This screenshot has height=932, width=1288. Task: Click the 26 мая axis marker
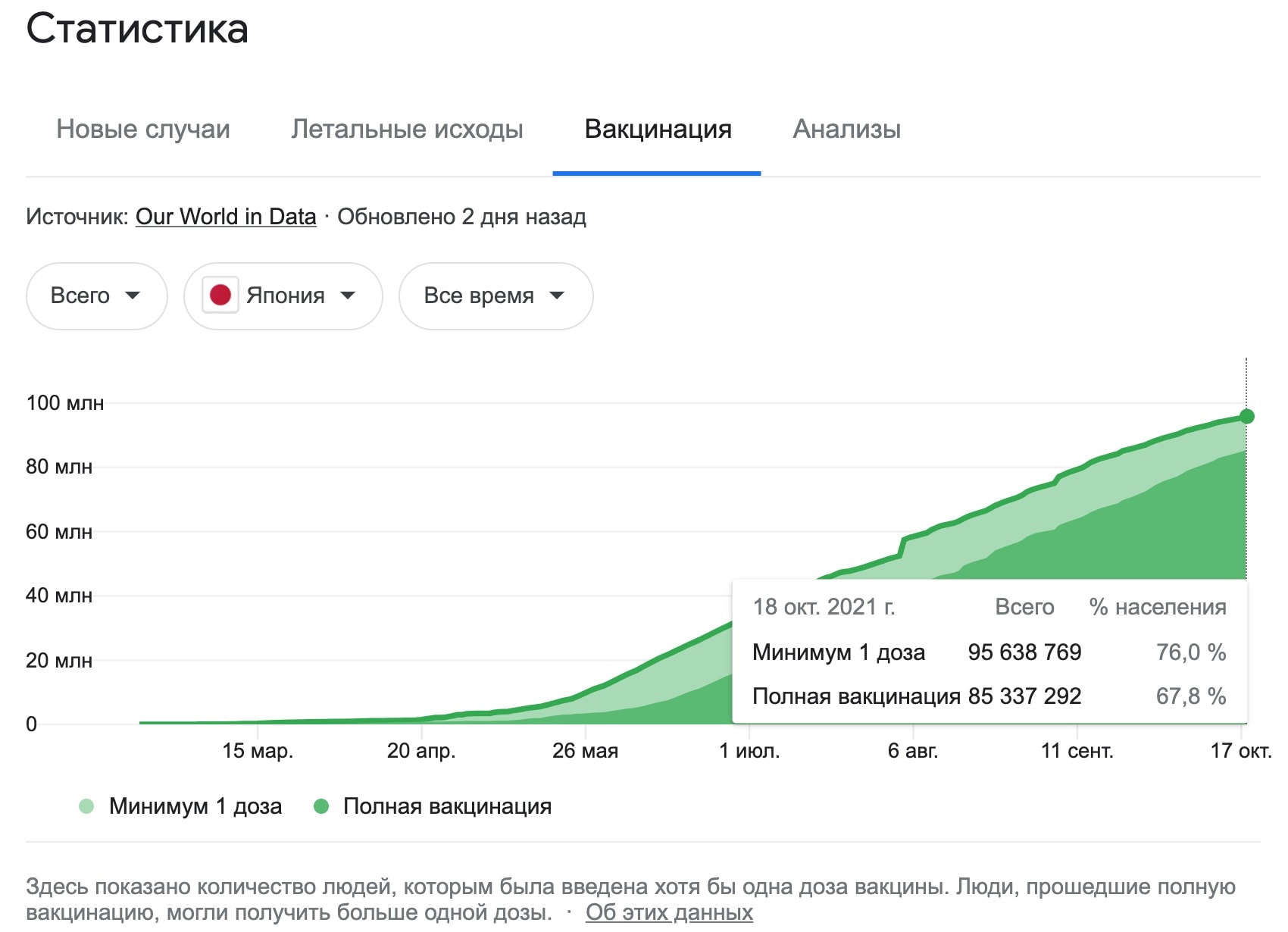click(x=585, y=751)
